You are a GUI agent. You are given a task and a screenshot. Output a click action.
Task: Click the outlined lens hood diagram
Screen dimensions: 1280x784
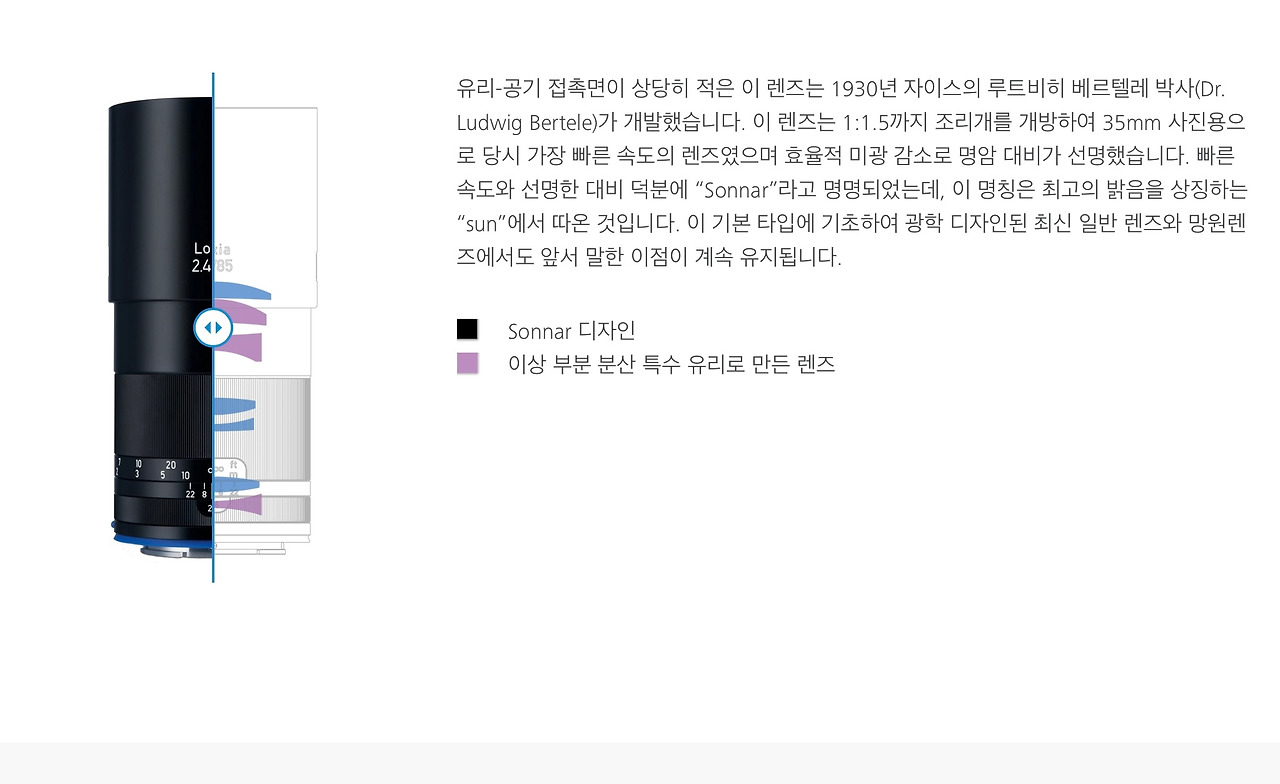click(x=265, y=207)
